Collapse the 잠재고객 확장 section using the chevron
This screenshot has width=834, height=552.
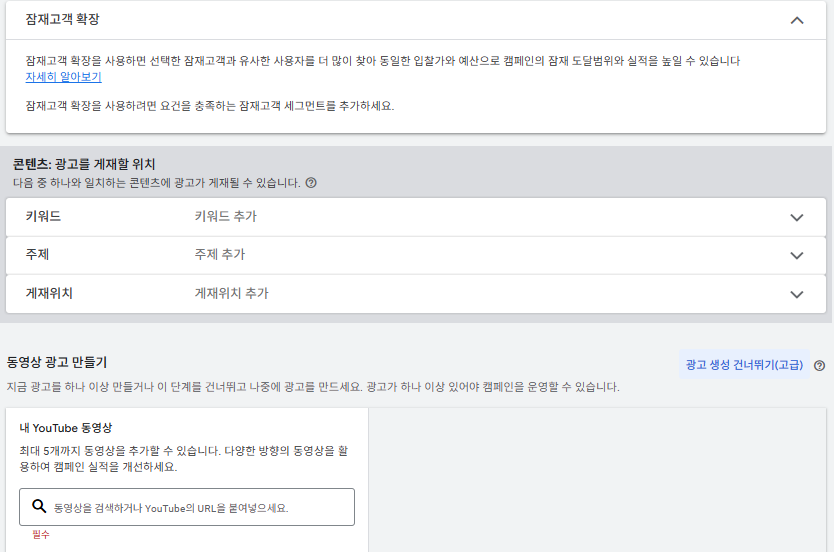(796, 20)
